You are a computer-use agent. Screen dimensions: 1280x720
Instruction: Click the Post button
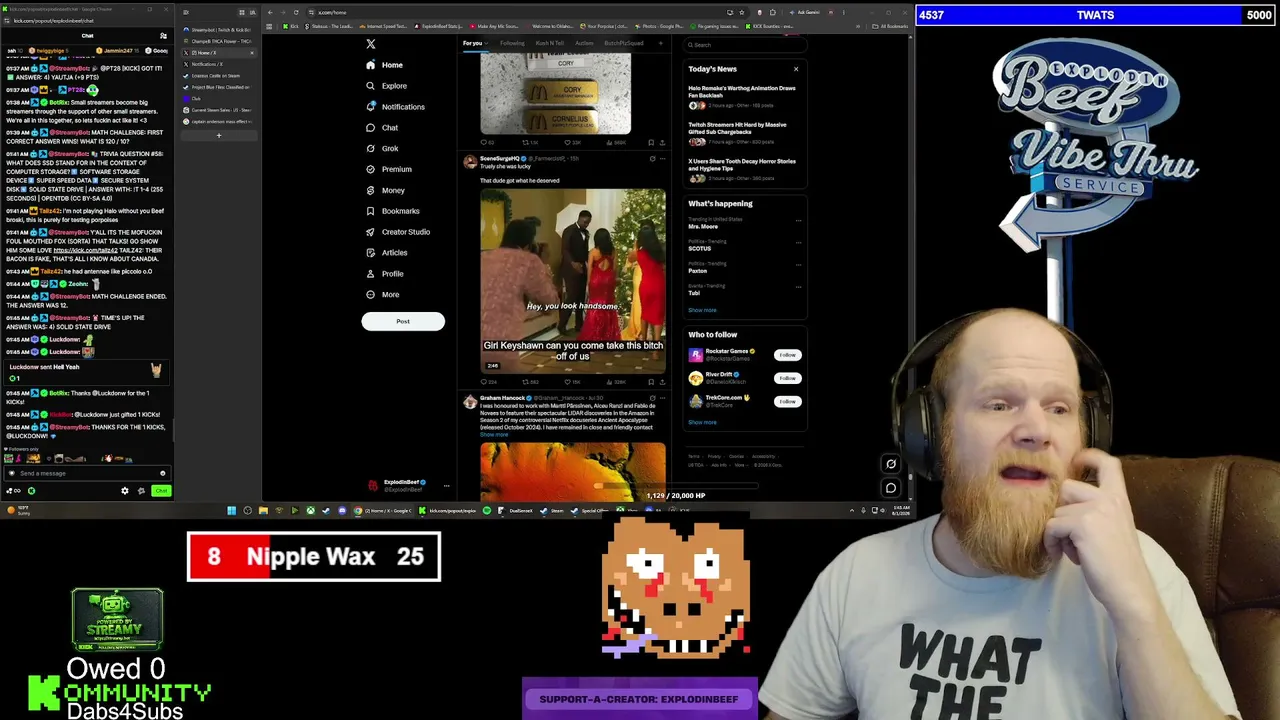tap(403, 321)
